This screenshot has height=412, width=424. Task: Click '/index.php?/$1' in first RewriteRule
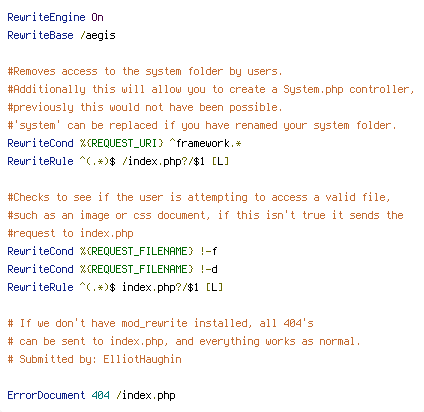(x=163, y=161)
